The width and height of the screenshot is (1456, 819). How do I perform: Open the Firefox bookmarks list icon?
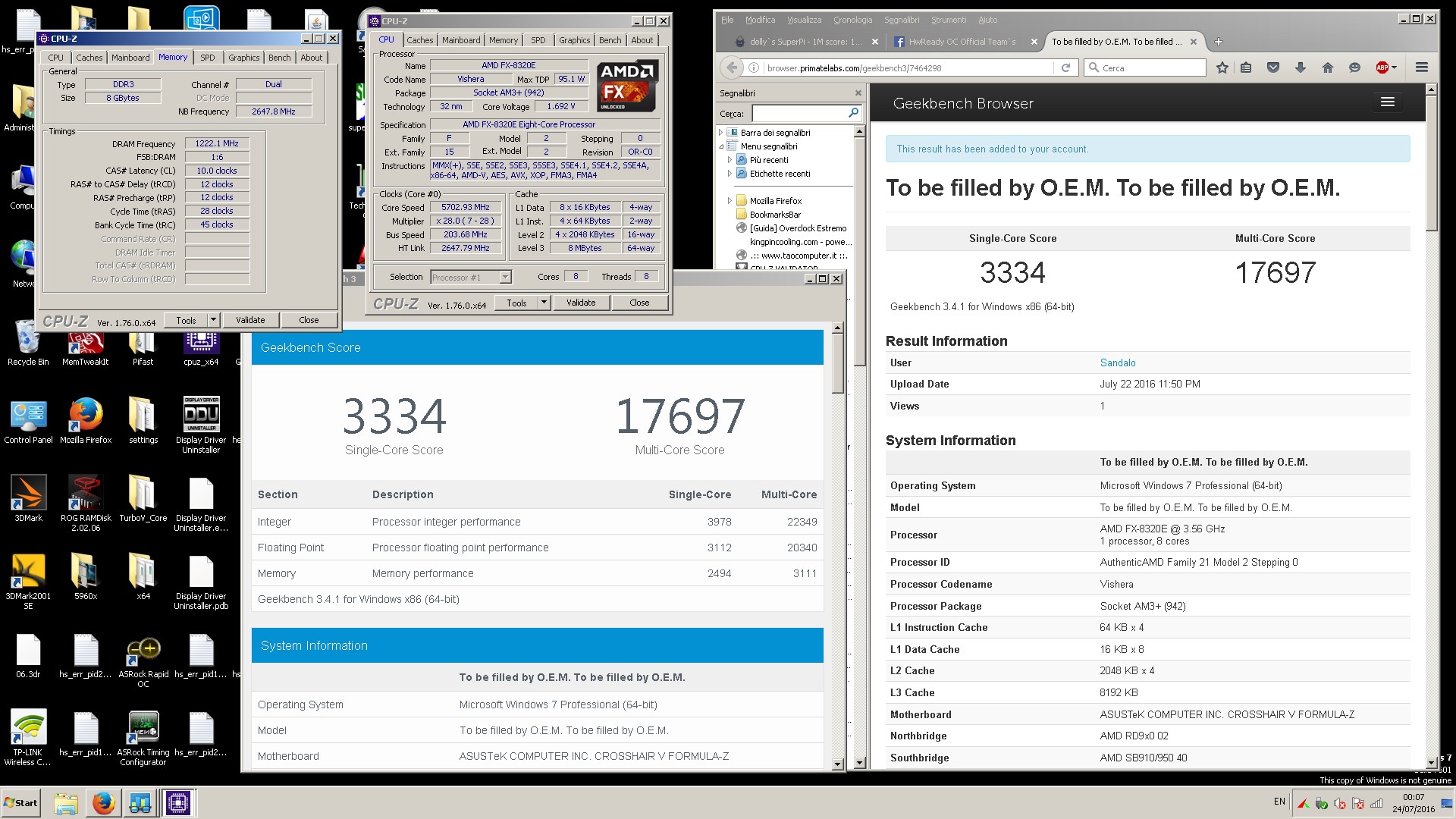pyautogui.click(x=1246, y=67)
